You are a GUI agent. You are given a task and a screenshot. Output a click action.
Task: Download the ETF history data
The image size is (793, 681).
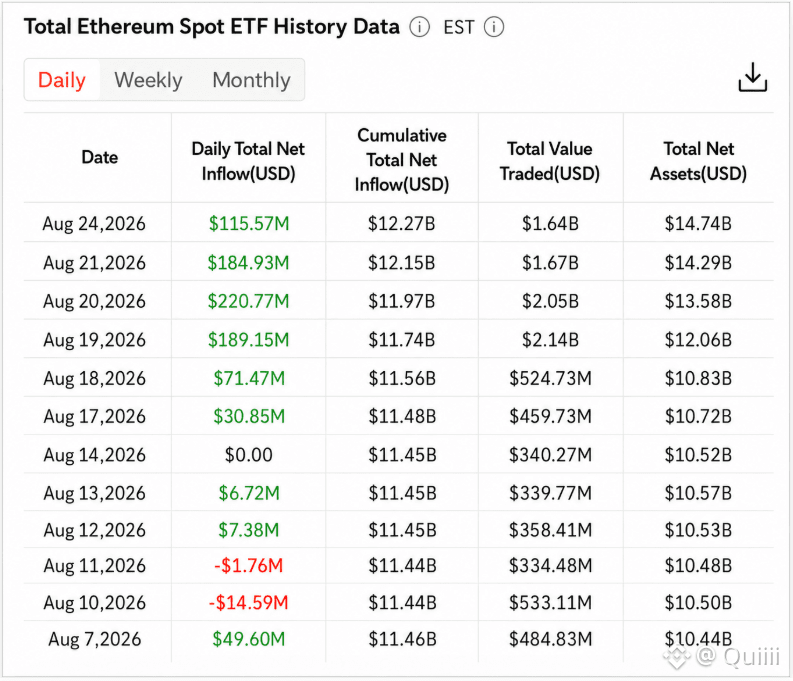click(753, 77)
